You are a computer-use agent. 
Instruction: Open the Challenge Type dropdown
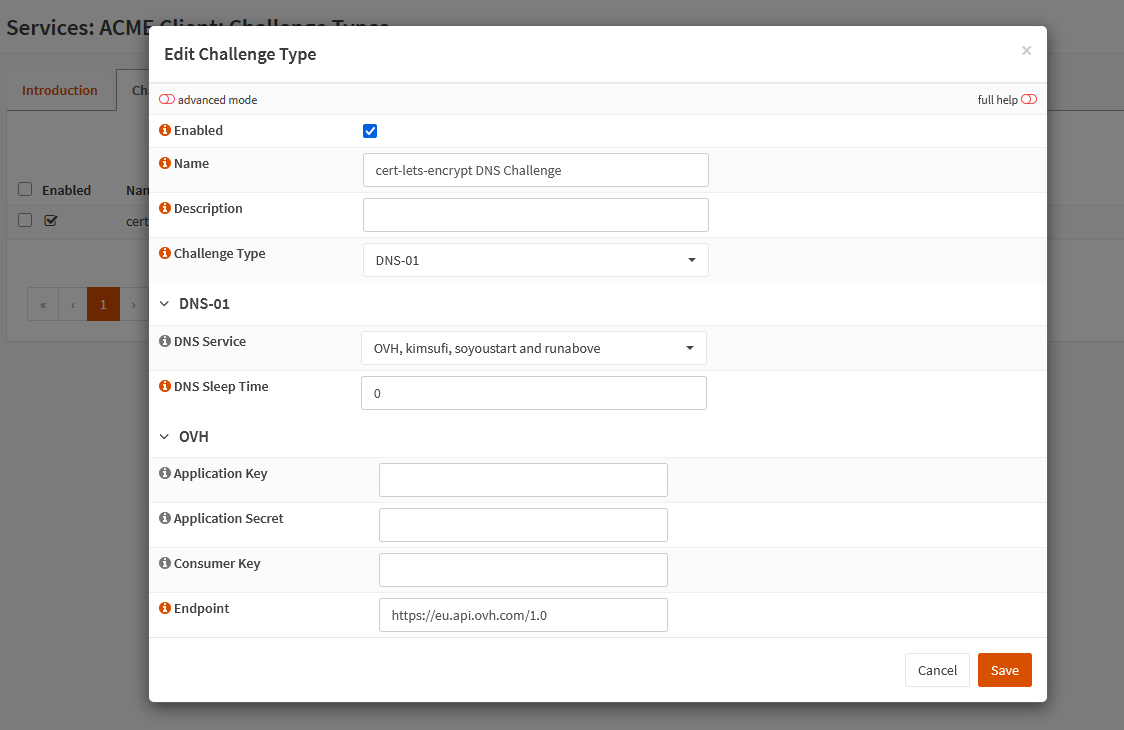(x=535, y=259)
